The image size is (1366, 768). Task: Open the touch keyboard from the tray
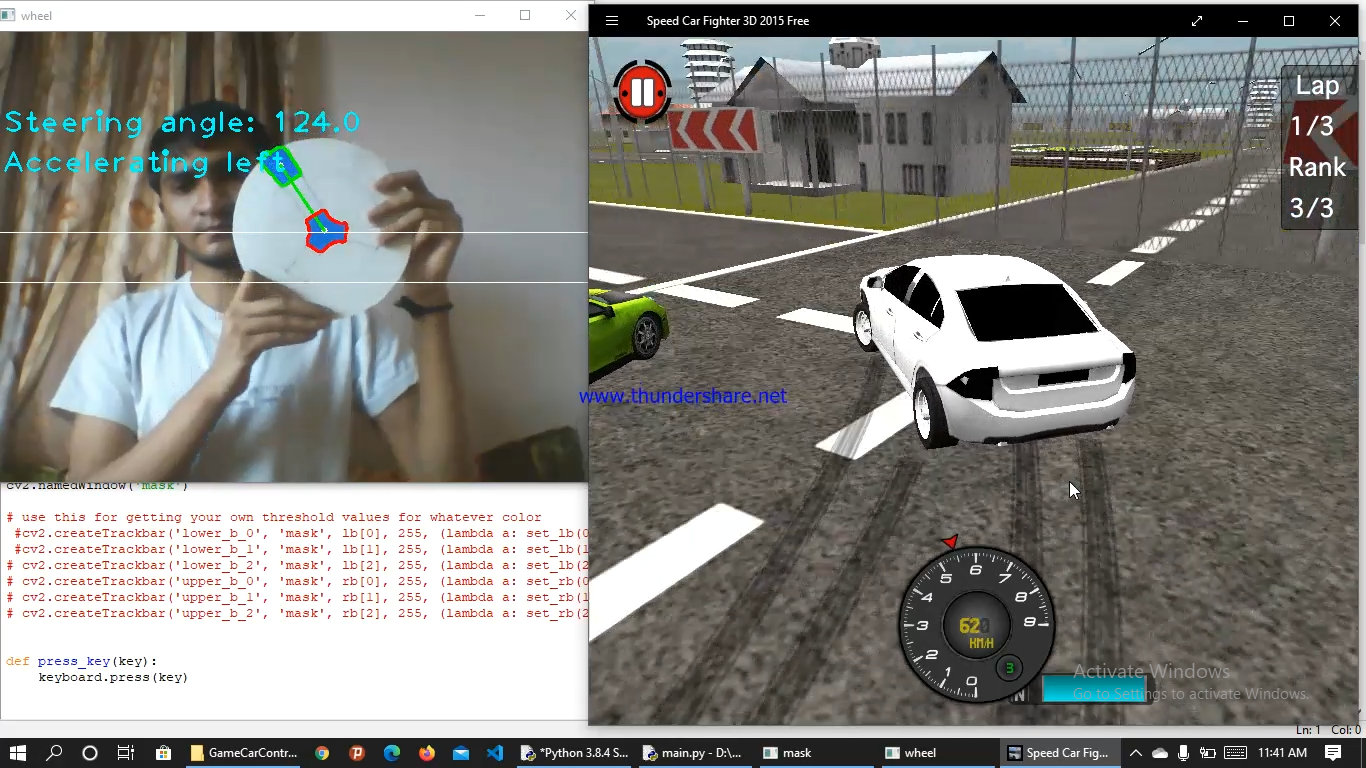point(1235,753)
